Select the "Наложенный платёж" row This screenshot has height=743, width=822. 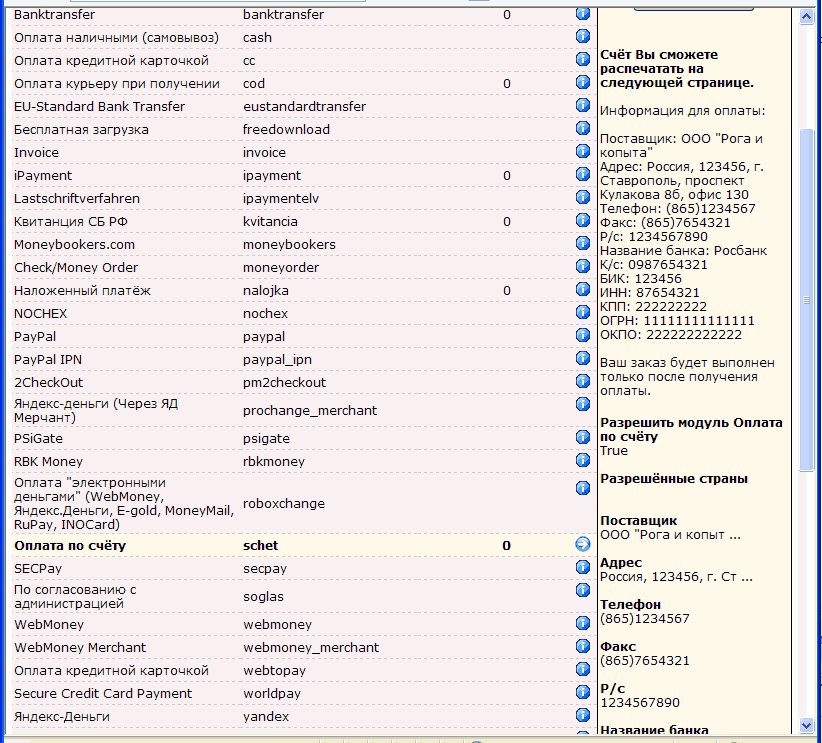coord(304,291)
